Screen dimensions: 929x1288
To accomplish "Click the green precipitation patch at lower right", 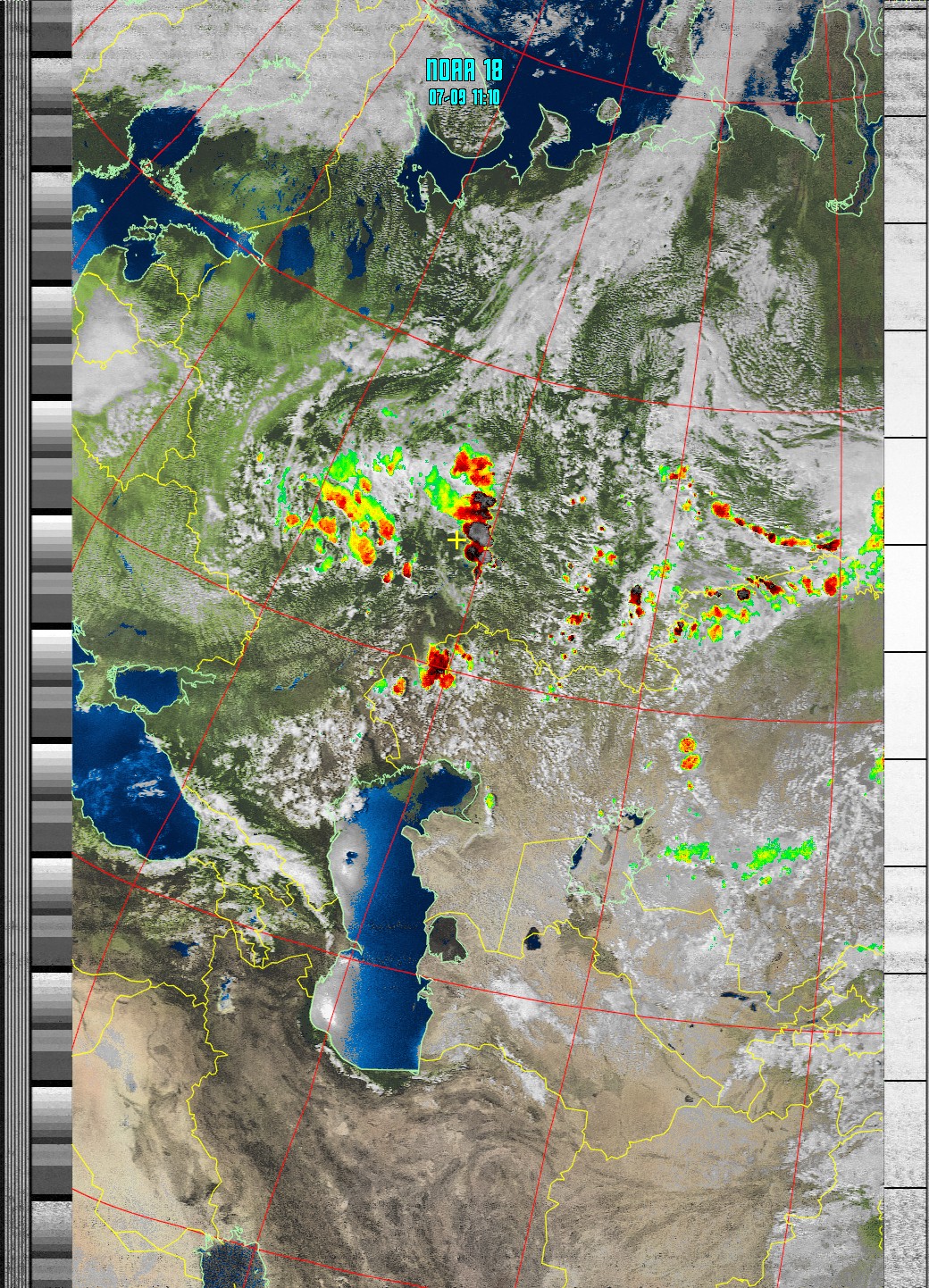I will pos(777,853).
